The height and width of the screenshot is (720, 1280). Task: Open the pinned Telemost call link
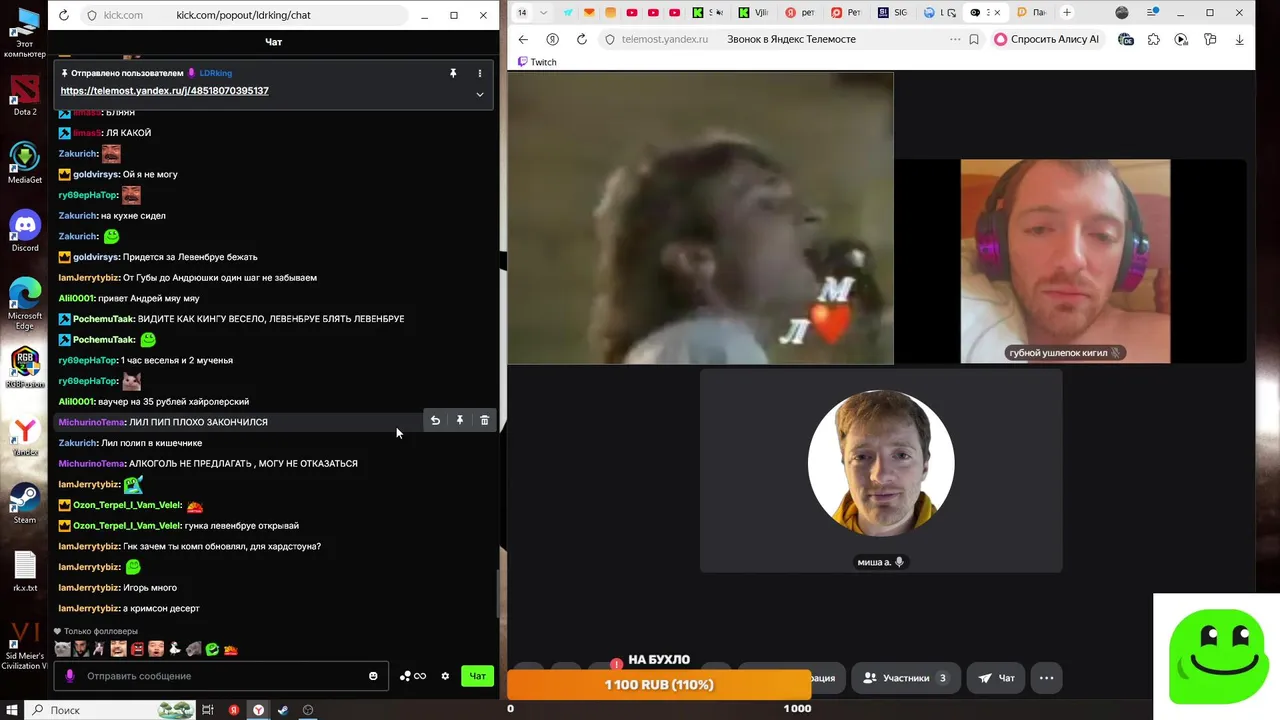click(x=164, y=90)
